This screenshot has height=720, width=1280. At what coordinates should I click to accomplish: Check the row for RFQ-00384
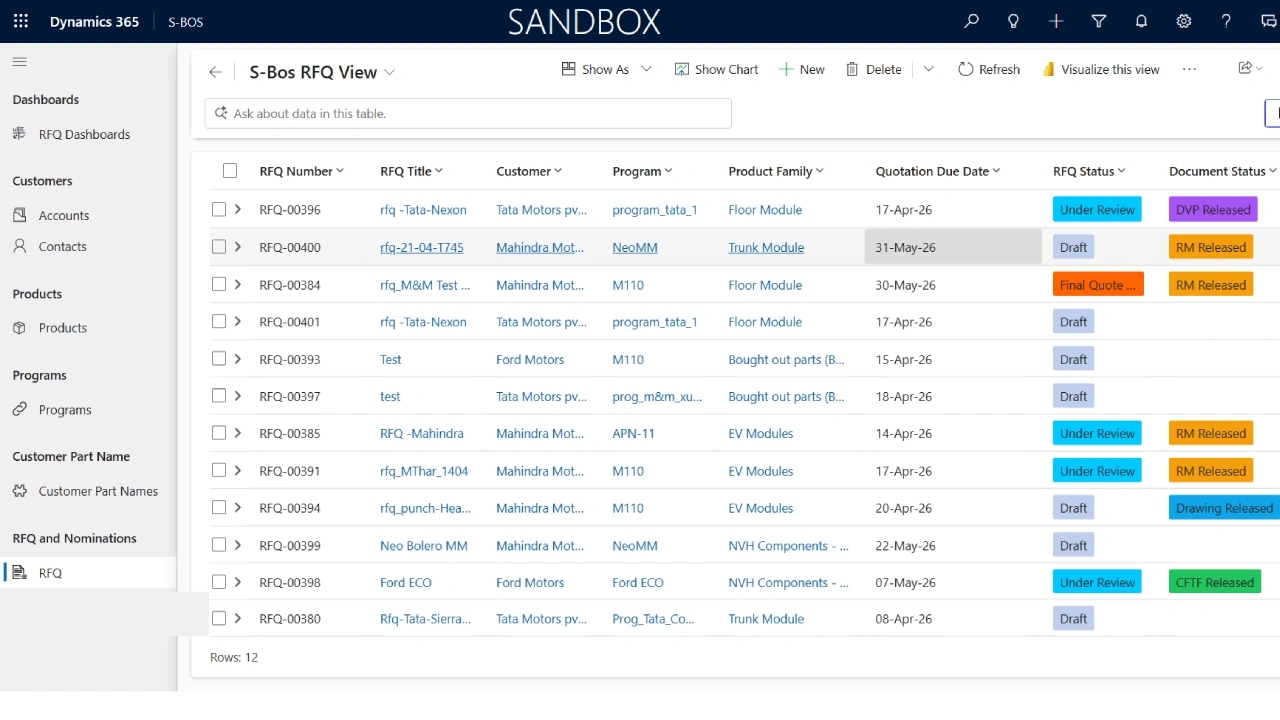pos(219,284)
